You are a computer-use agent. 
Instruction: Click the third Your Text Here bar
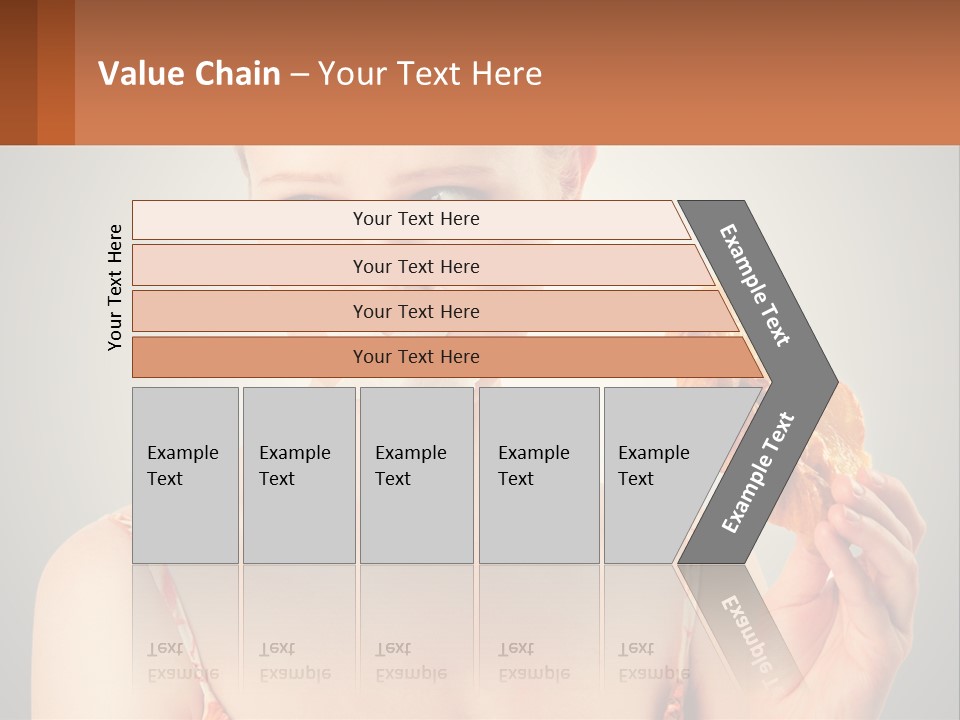(x=435, y=311)
